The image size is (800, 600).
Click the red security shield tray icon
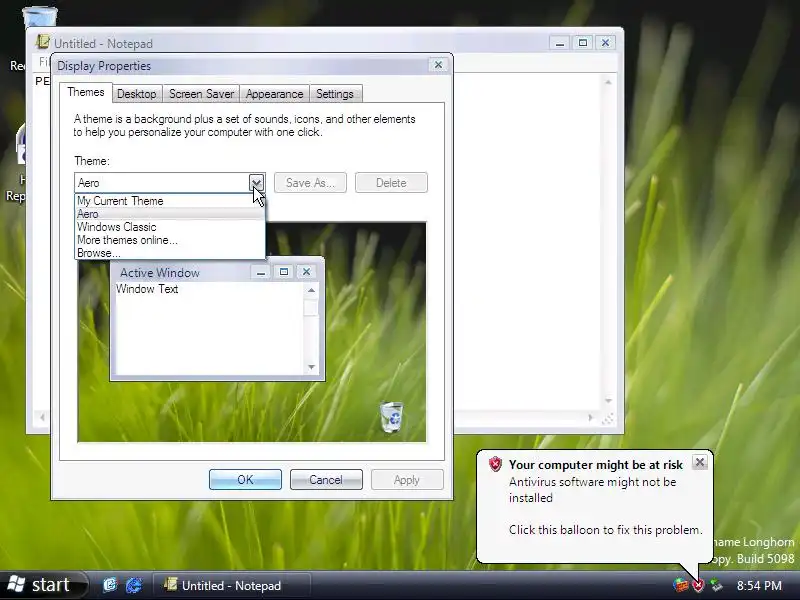point(698,585)
